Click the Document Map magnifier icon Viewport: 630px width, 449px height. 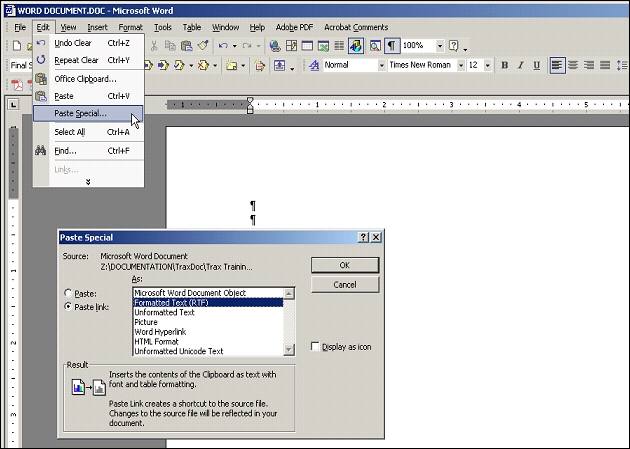click(x=375, y=46)
